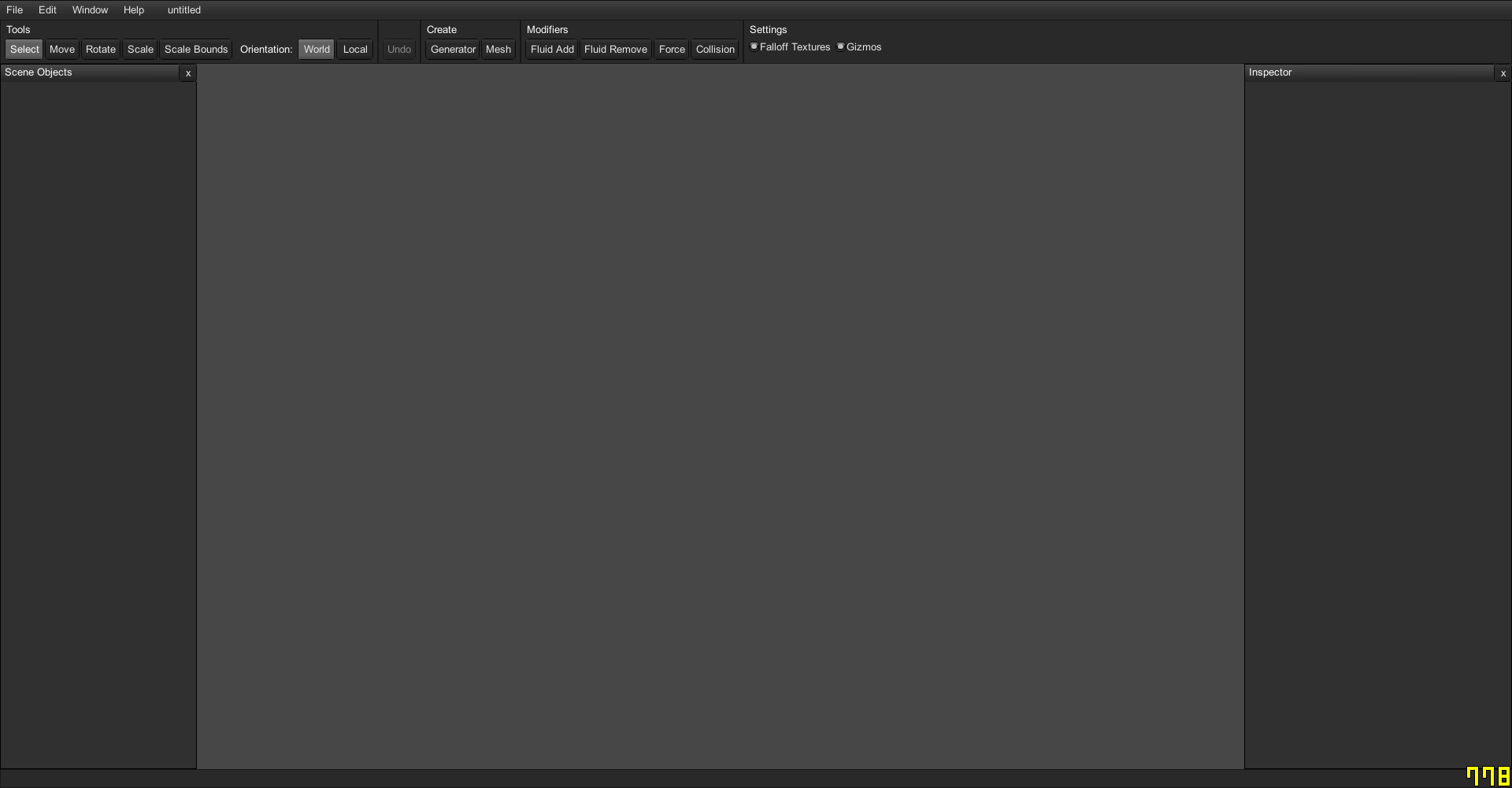Choose the Scale Bounds tool

click(196, 49)
